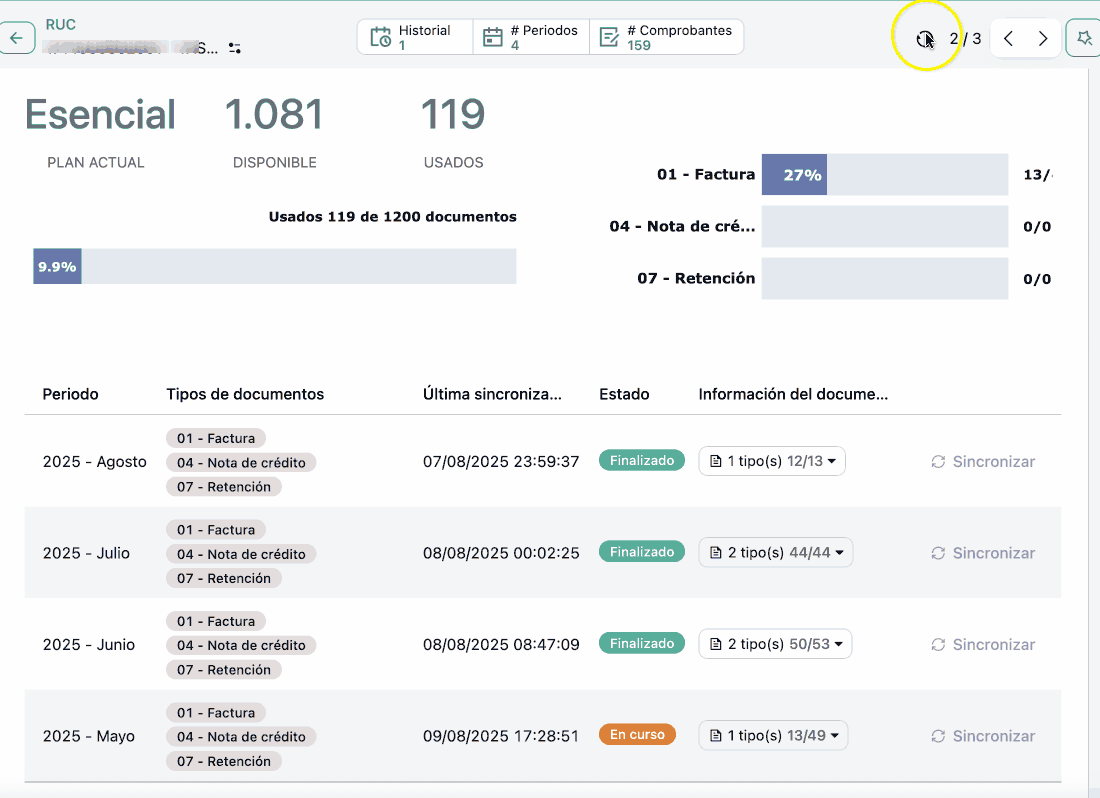Open the 1 tipo(s) 13/49 dropdown for Mayo
The width and height of the screenshot is (1100, 798).
[x=771, y=735]
